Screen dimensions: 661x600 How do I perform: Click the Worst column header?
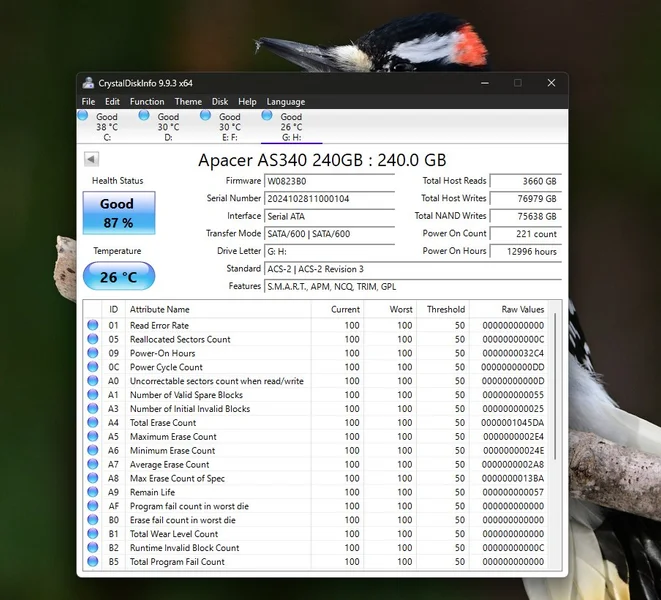tap(390, 309)
